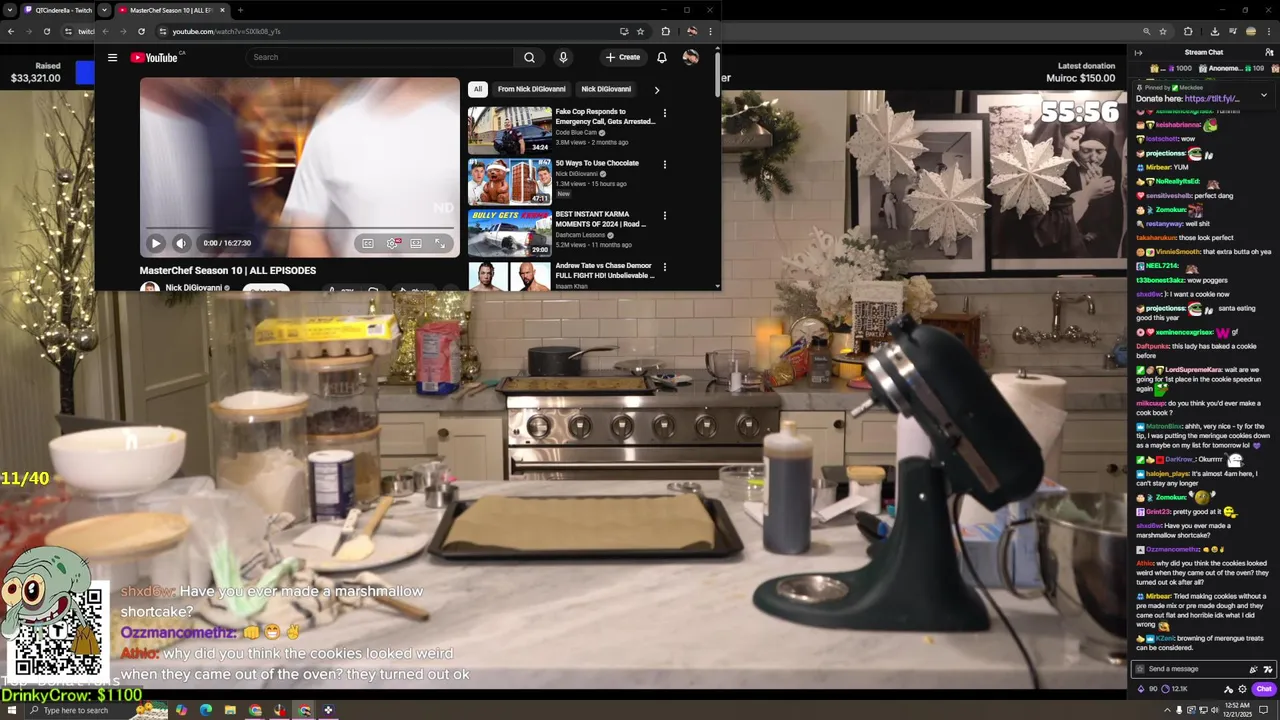This screenshot has height=720, width=1280.
Task: Open Twitch chat settings gear
Action: 1243,688
